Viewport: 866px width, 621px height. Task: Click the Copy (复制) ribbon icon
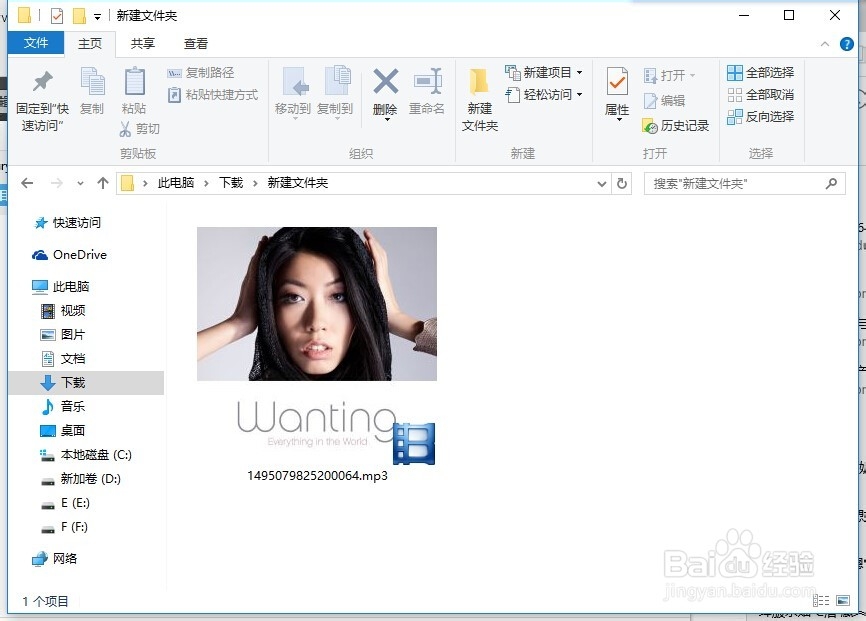coord(92,91)
